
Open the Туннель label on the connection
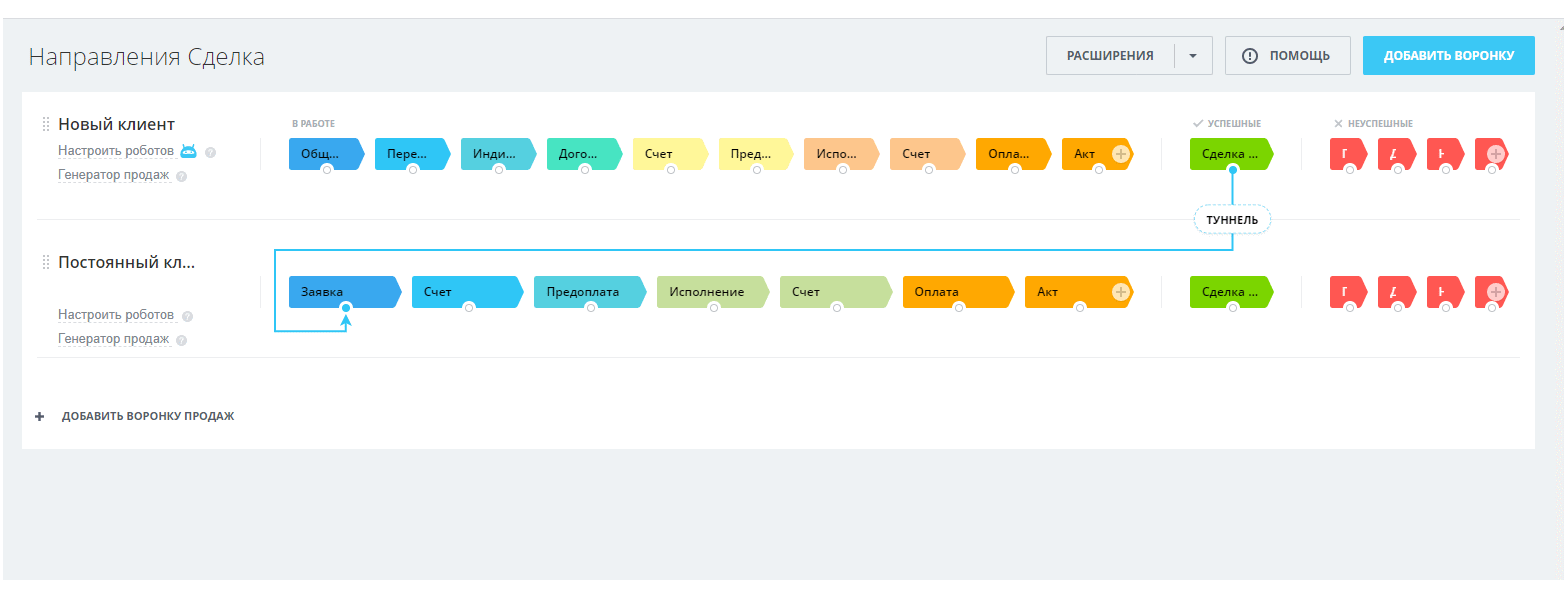[x=1232, y=219]
